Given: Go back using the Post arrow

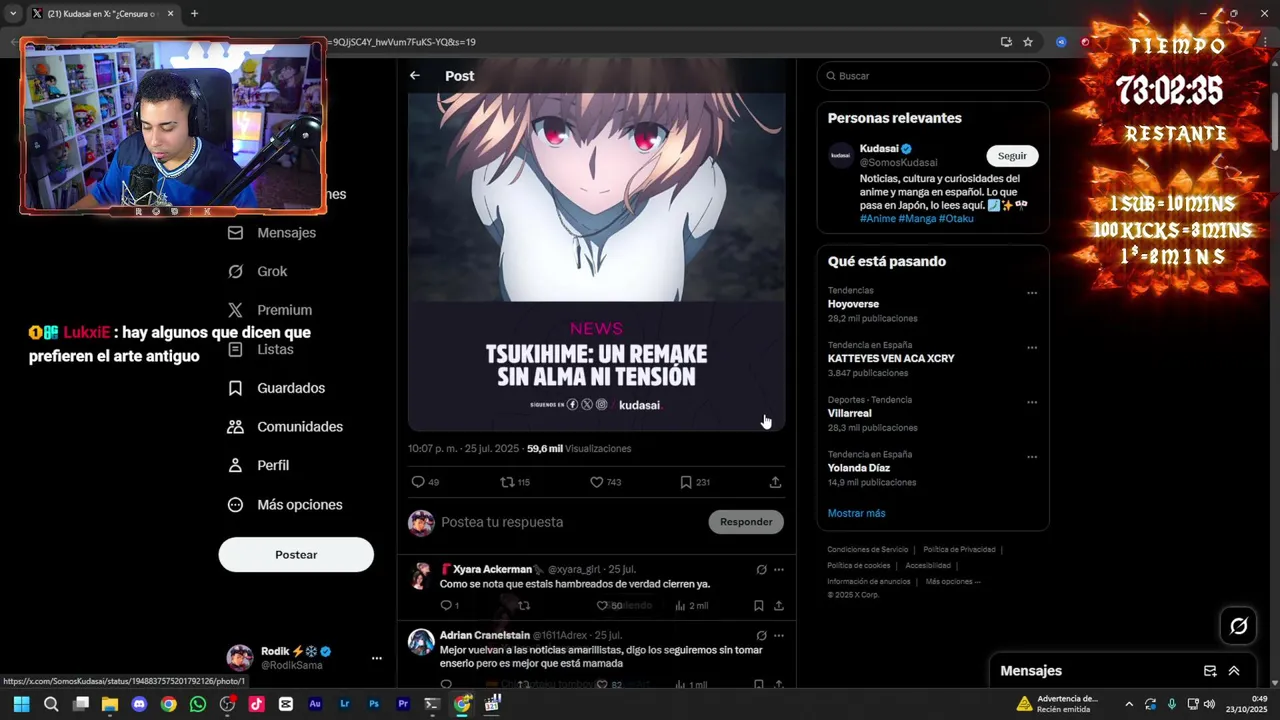Looking at the screenshot, I should [414, 76].
